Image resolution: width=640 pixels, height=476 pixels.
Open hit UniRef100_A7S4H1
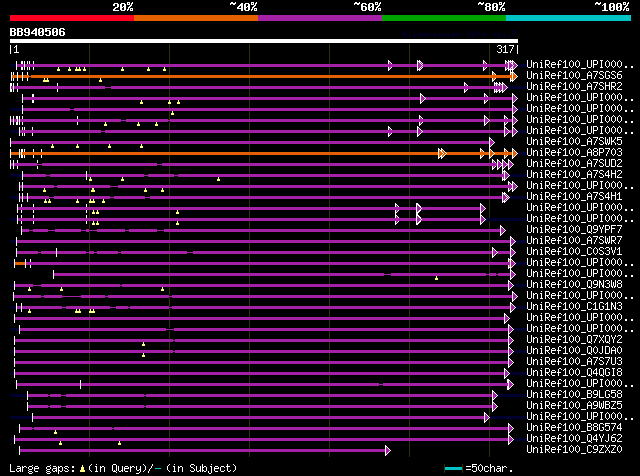click(574, 197)
